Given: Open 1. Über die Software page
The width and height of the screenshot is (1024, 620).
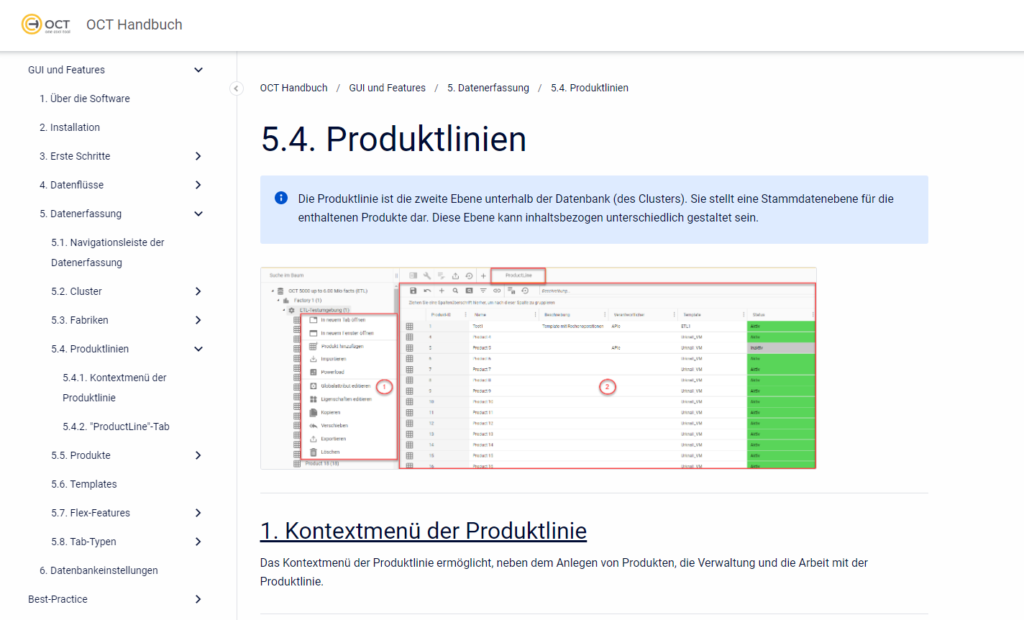Looking at the screenshot, I should pyautogui.click(x=84, y=99).
